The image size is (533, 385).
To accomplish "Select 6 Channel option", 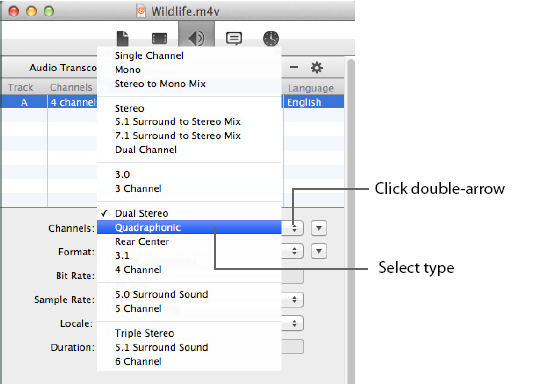I will (189, 361).
